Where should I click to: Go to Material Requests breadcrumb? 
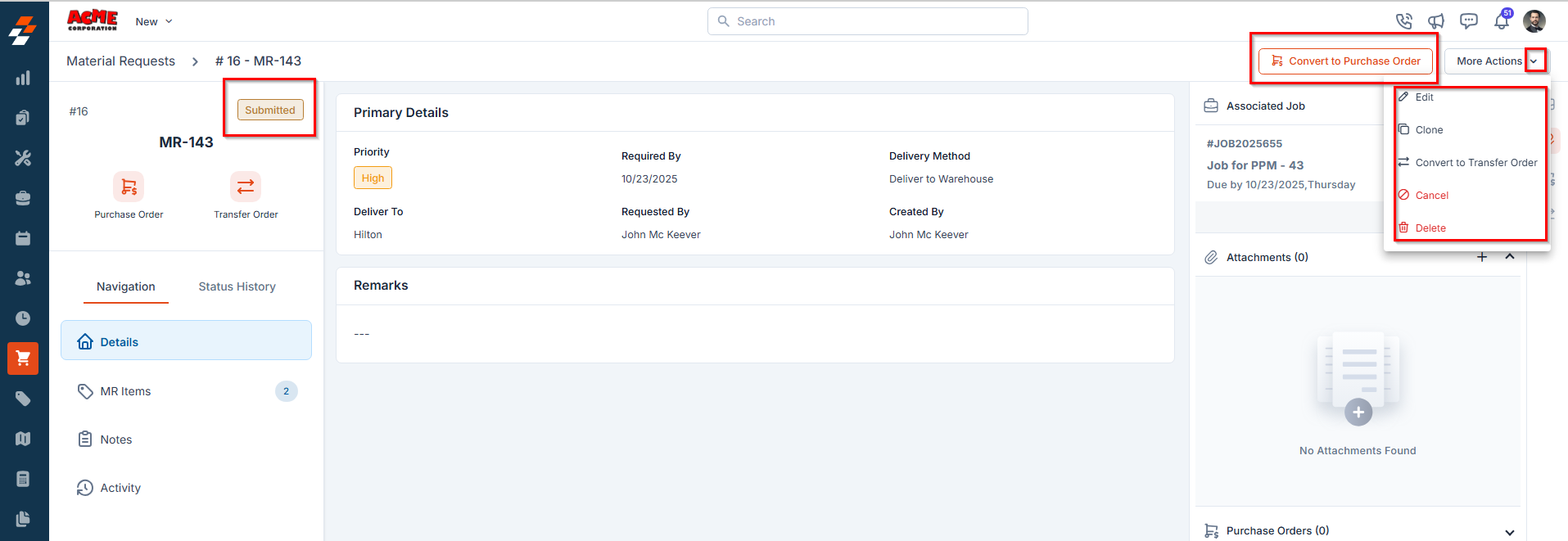click(120, 61)
